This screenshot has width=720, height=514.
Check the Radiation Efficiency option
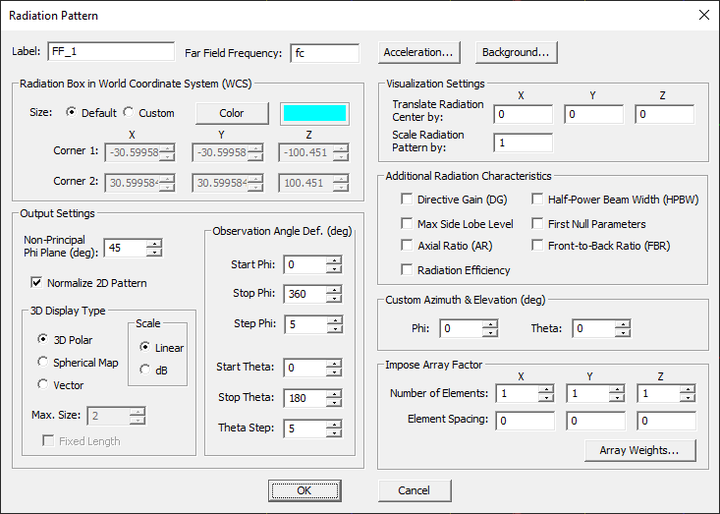407,270
